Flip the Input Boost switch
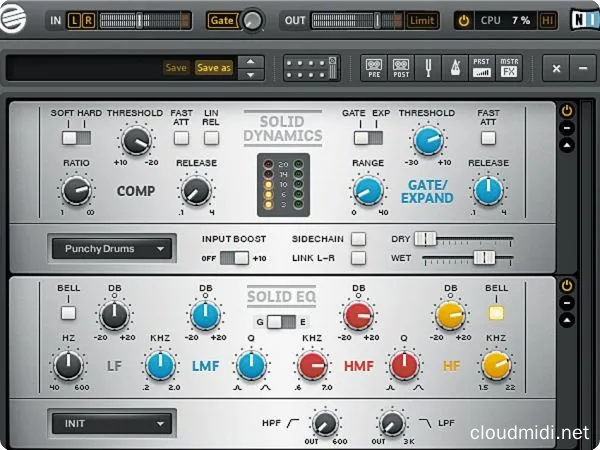 pyautogui.click(x=234, y=258)
